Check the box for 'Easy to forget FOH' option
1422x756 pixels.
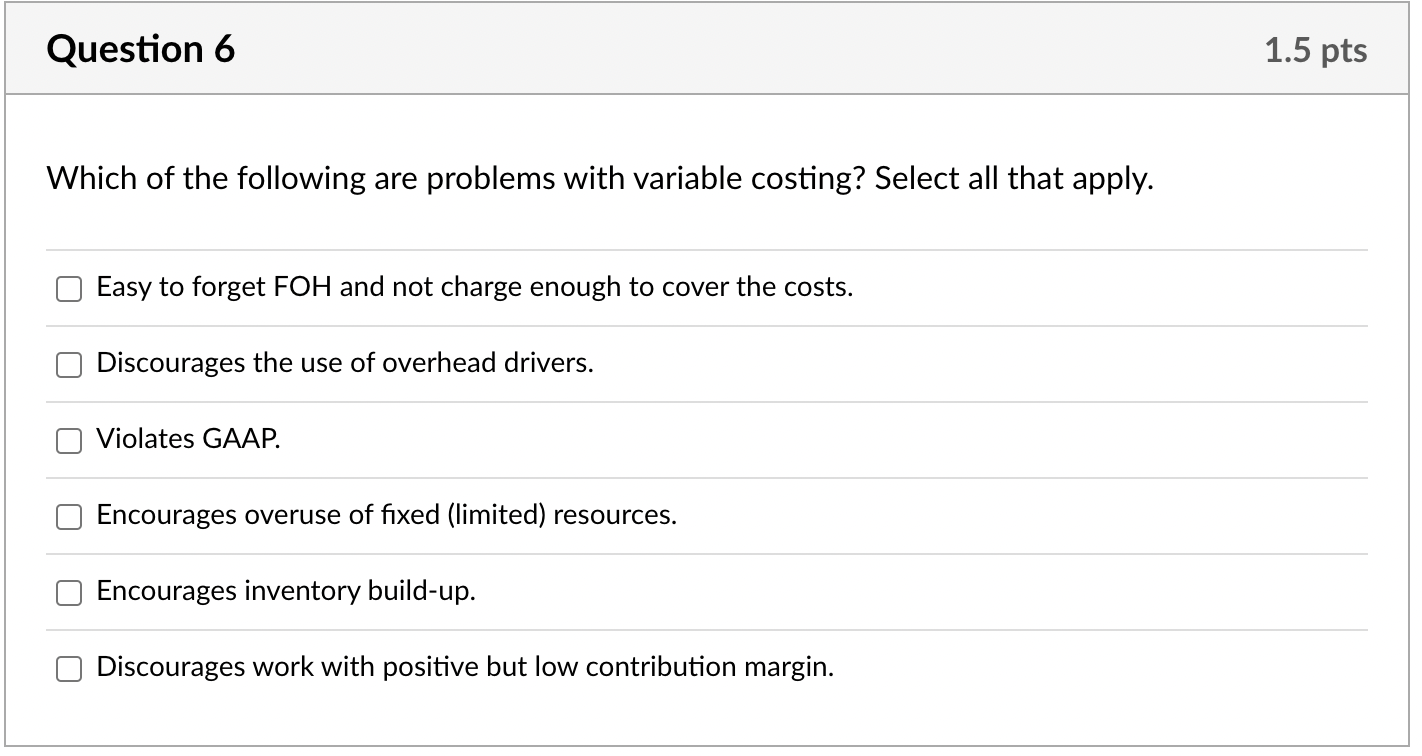coord(68,289)
